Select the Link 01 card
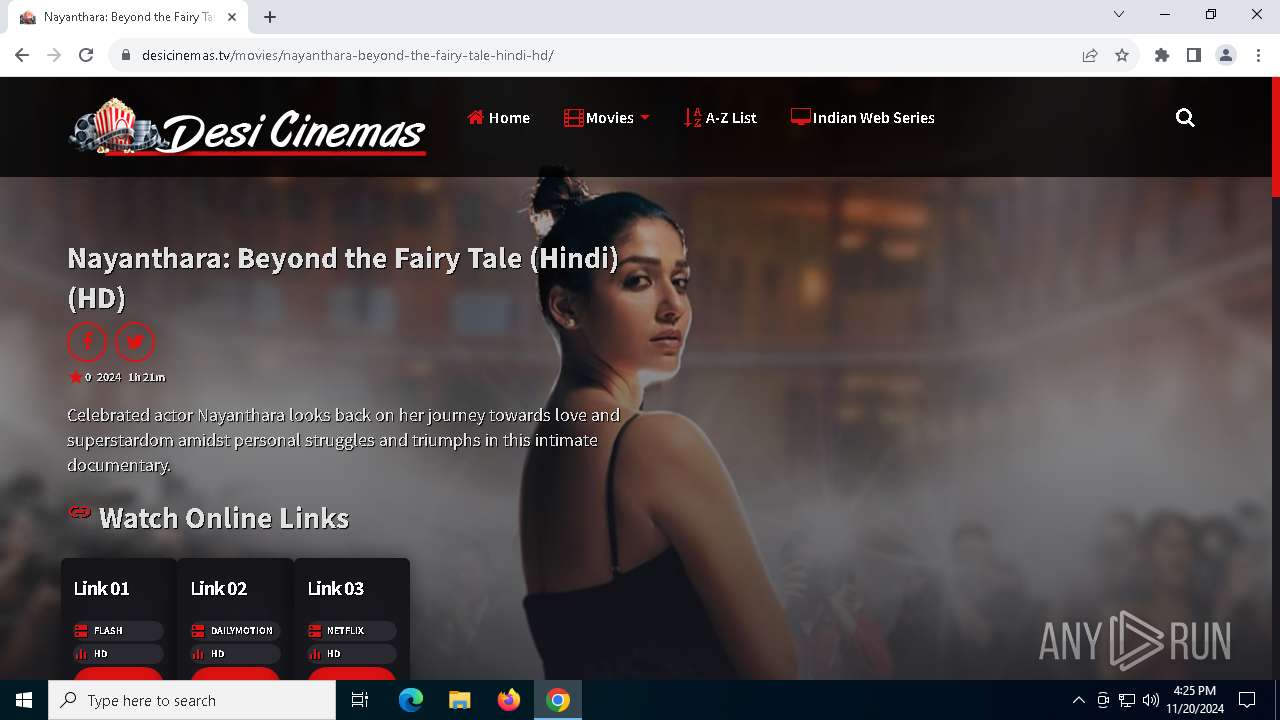 118,618
